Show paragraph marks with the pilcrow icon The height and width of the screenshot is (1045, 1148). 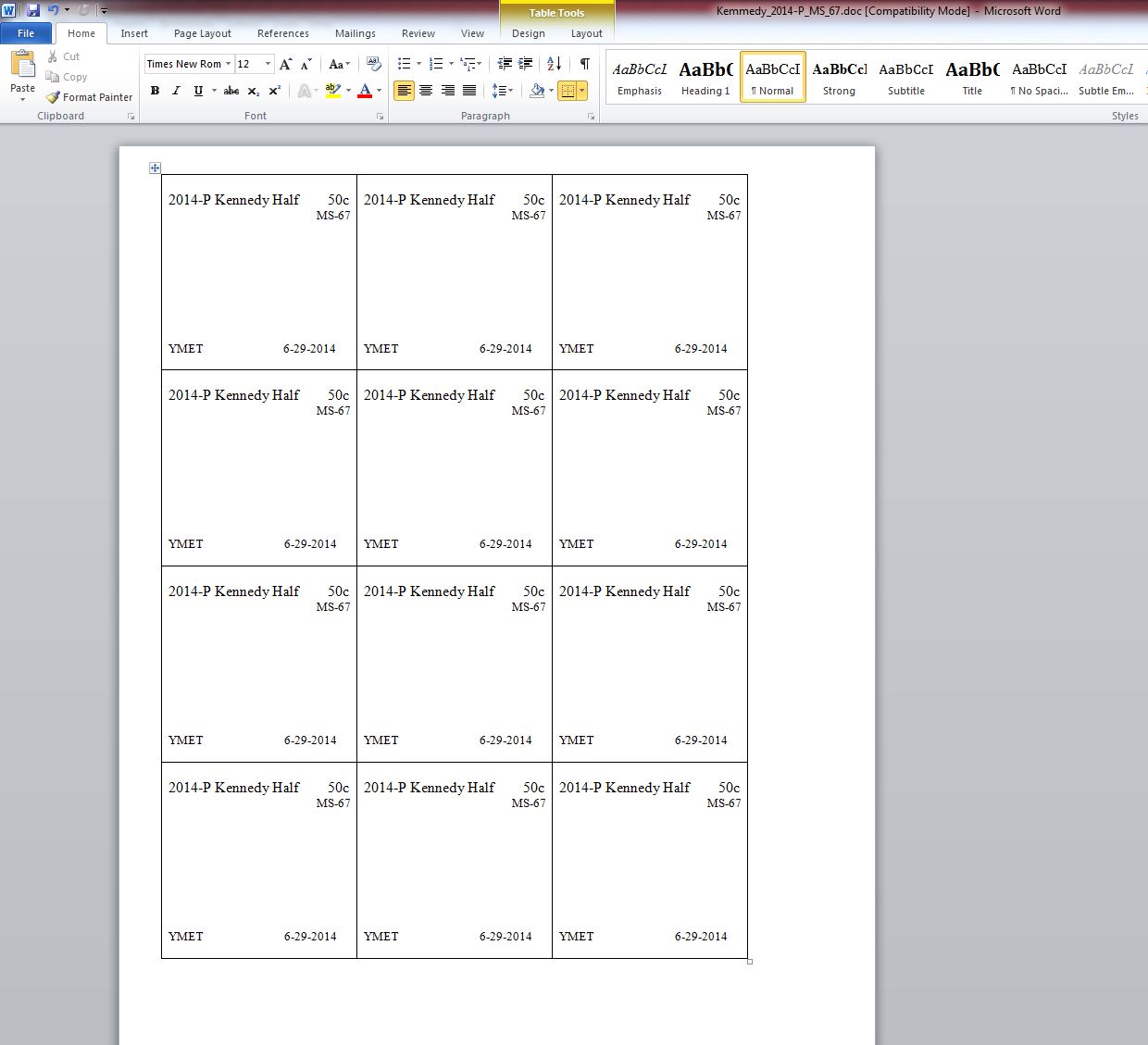(584, 64)
